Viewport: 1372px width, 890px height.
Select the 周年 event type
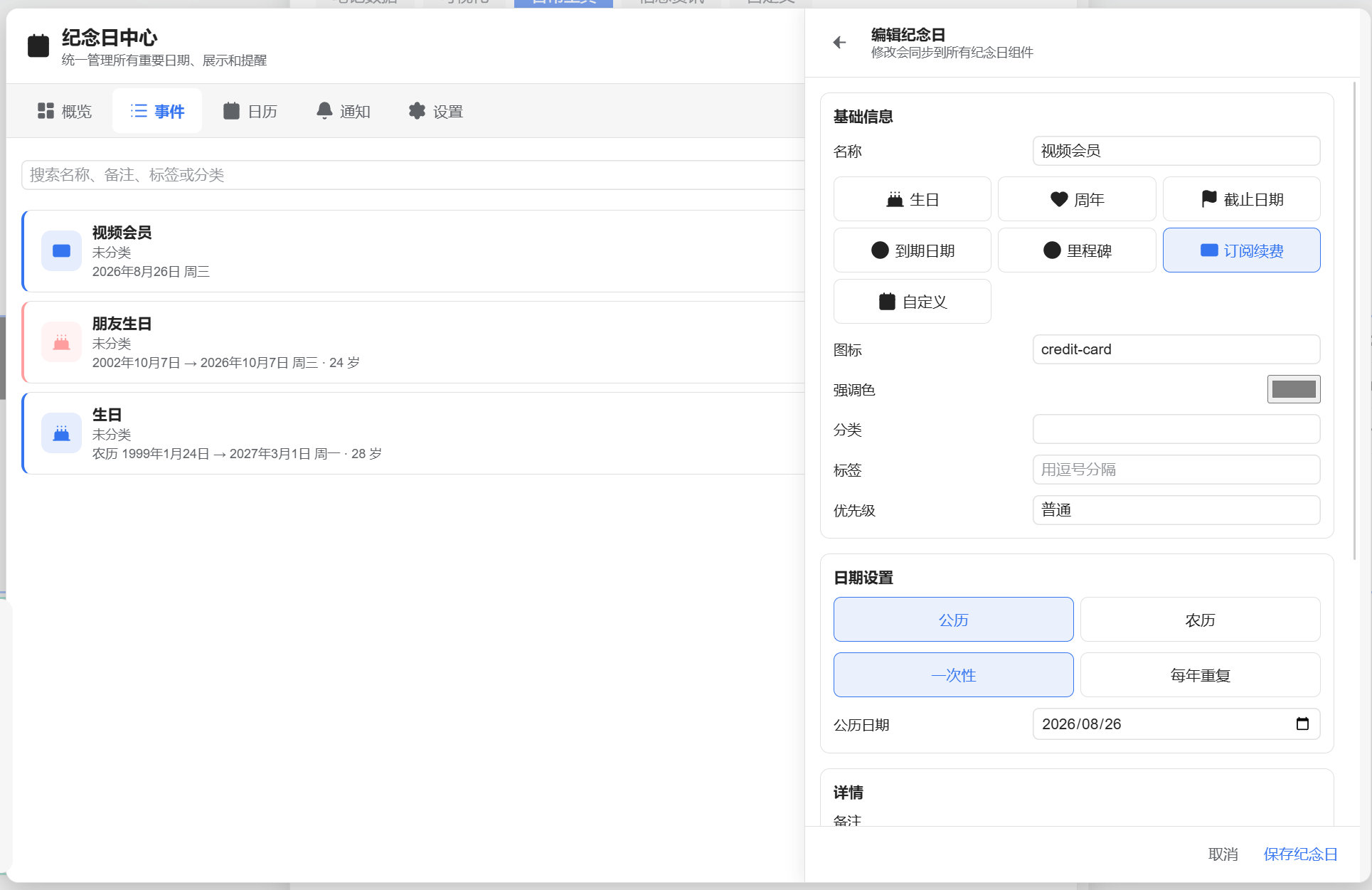(1077, 199)
